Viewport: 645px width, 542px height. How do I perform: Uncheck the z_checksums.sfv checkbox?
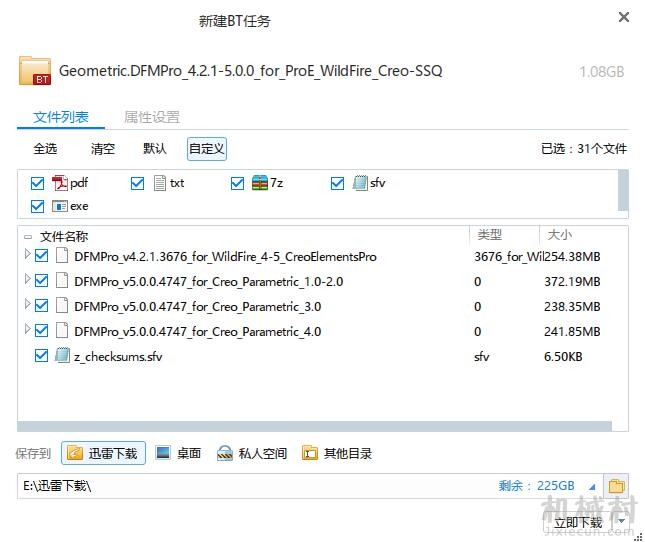point(41,356)
